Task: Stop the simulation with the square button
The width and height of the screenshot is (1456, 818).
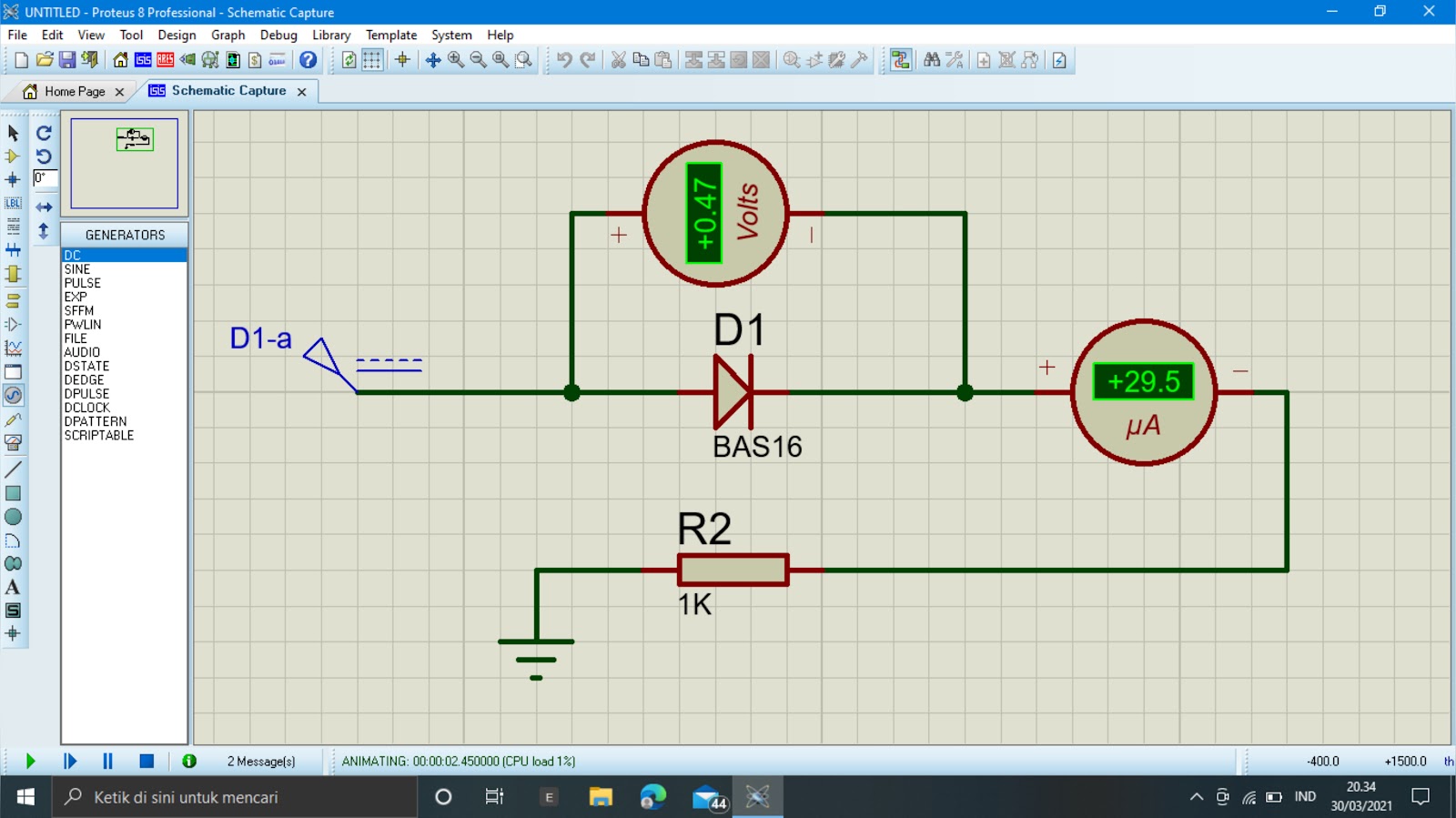Action: click(147, 761)
